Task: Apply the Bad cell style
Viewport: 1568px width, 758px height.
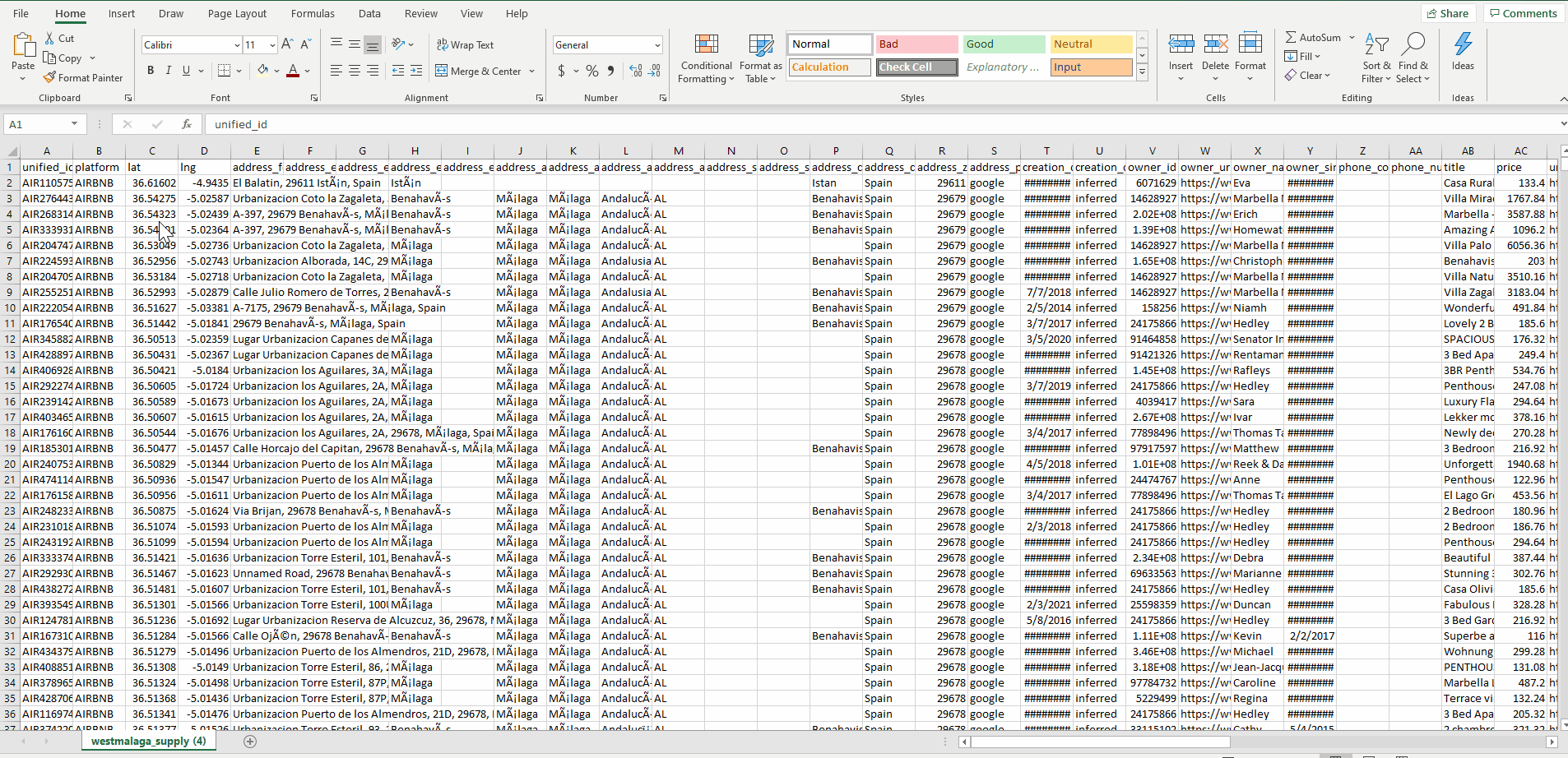Action: (x=916, y=44)
